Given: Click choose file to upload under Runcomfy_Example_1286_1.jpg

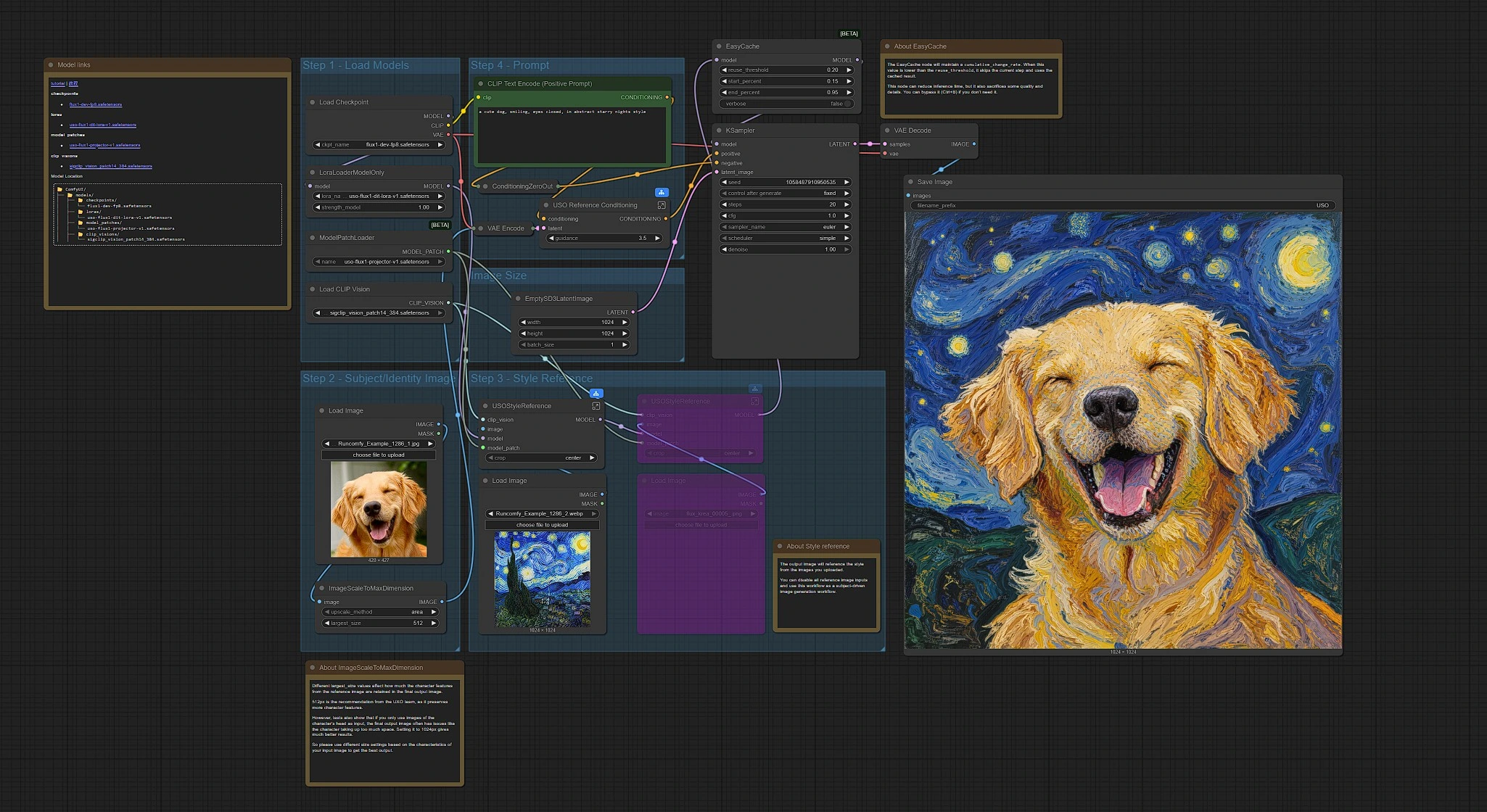Looking at the screenshot, I should pos(379,455).
